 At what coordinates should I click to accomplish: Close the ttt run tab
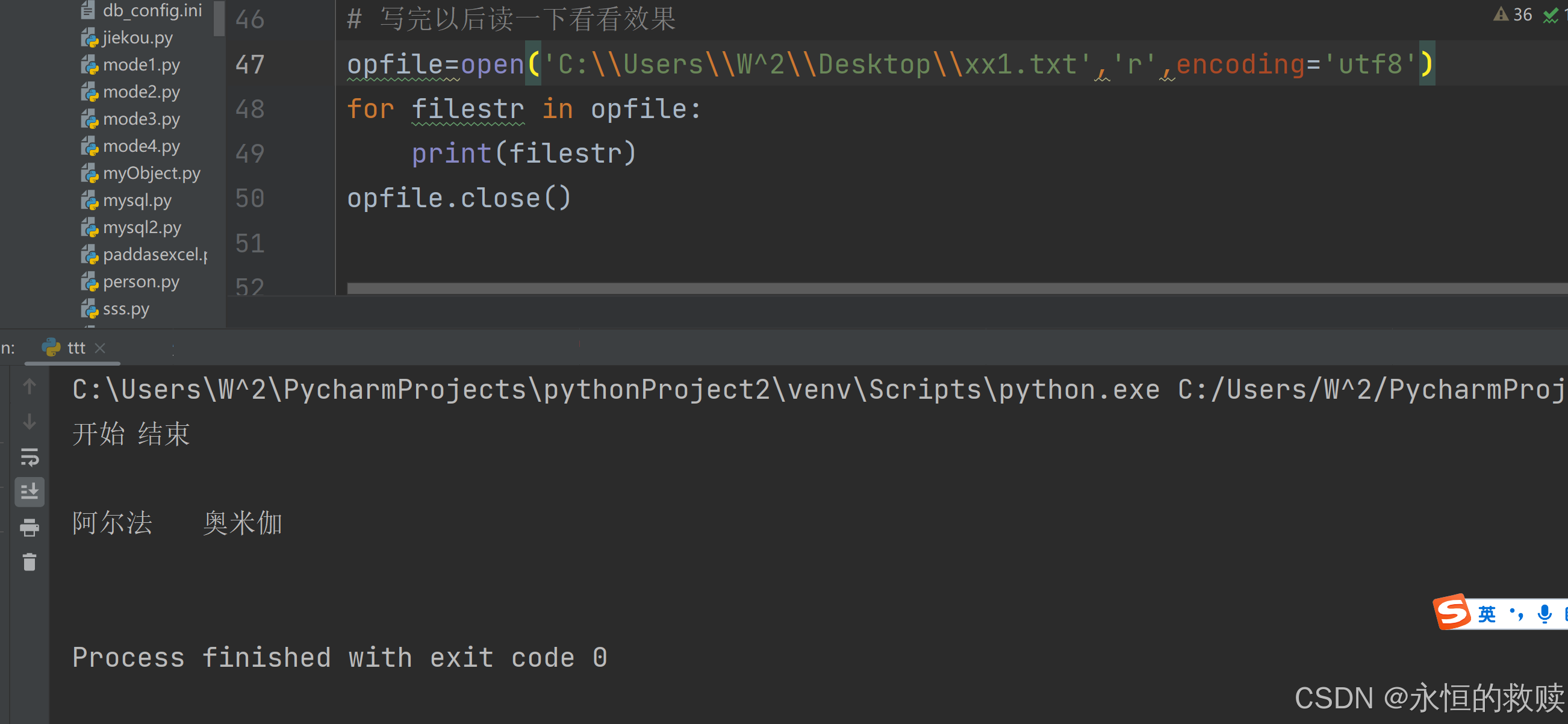click(101, 348)
